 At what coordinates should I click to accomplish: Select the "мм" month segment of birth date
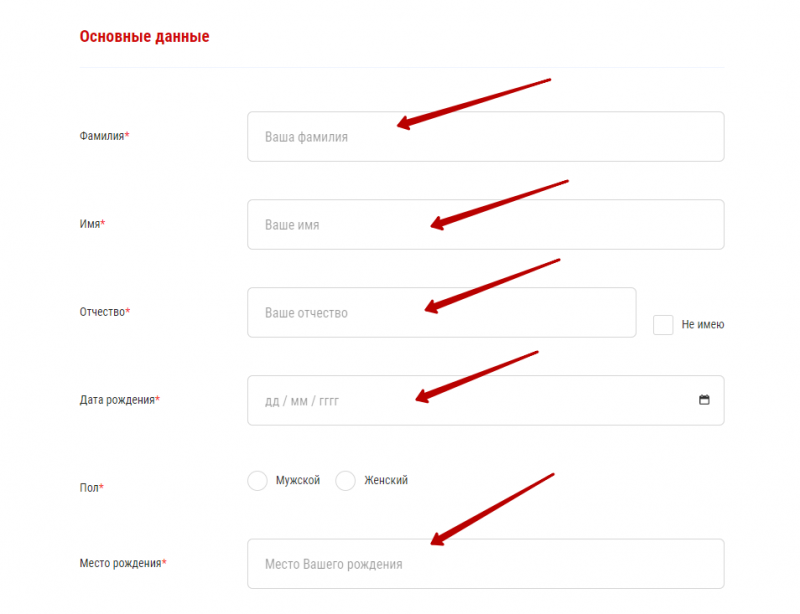pyautogui.click(x=300, y=401)
